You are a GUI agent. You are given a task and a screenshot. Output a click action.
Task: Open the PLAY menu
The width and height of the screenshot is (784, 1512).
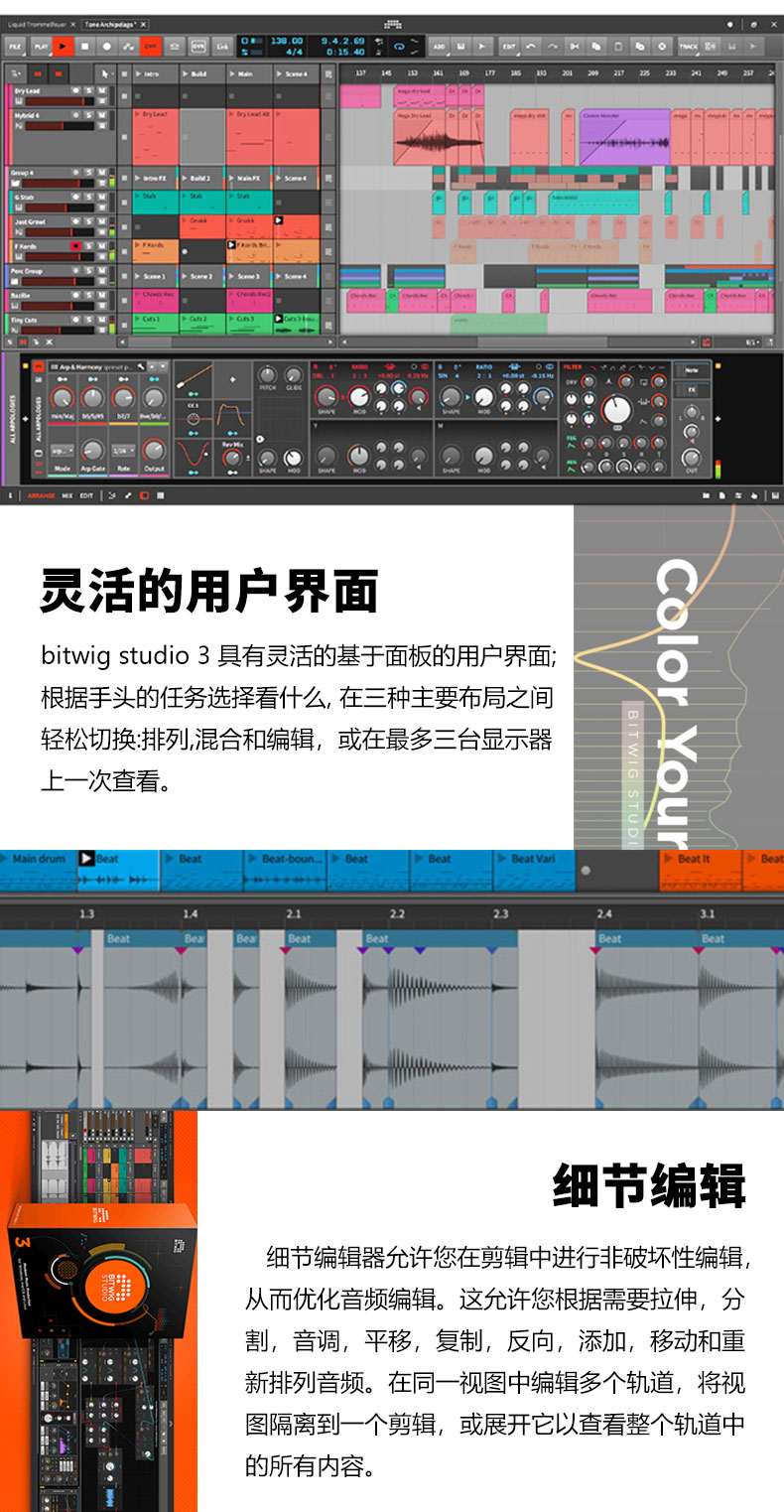[40, 46]
